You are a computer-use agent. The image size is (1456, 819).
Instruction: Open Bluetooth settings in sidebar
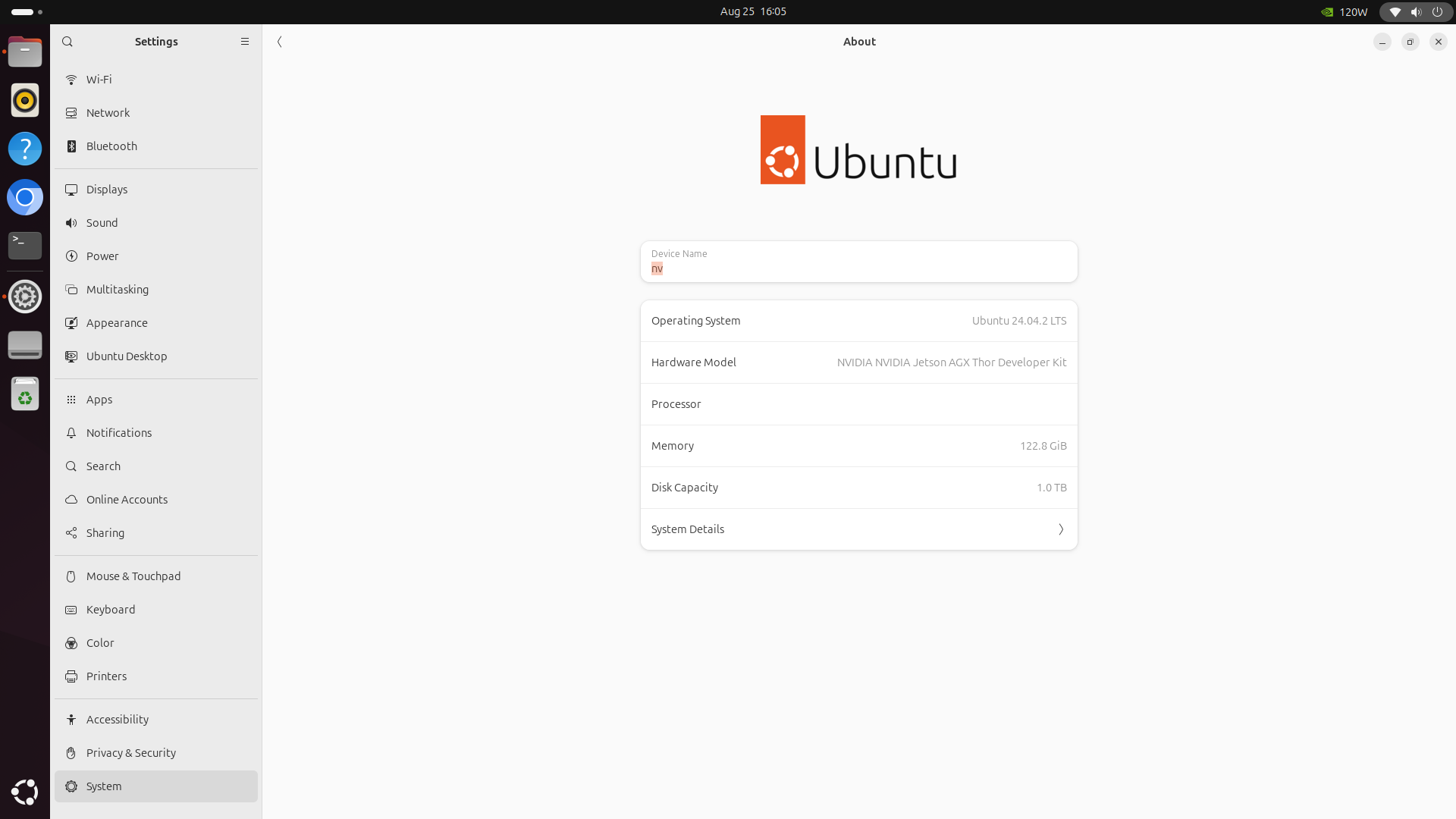pos(111,146)
